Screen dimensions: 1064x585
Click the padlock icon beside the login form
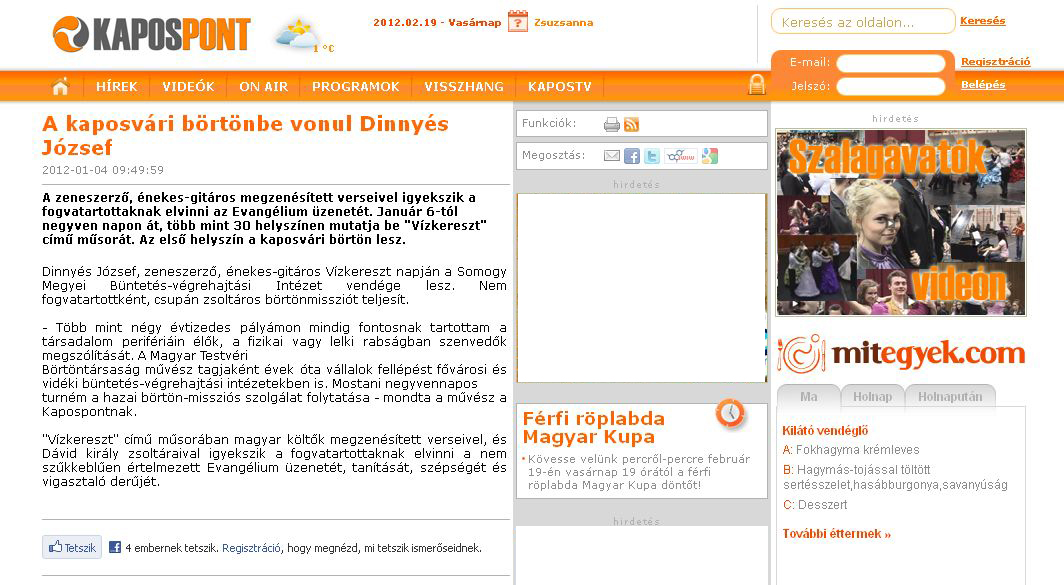click(x=757, y=84)
